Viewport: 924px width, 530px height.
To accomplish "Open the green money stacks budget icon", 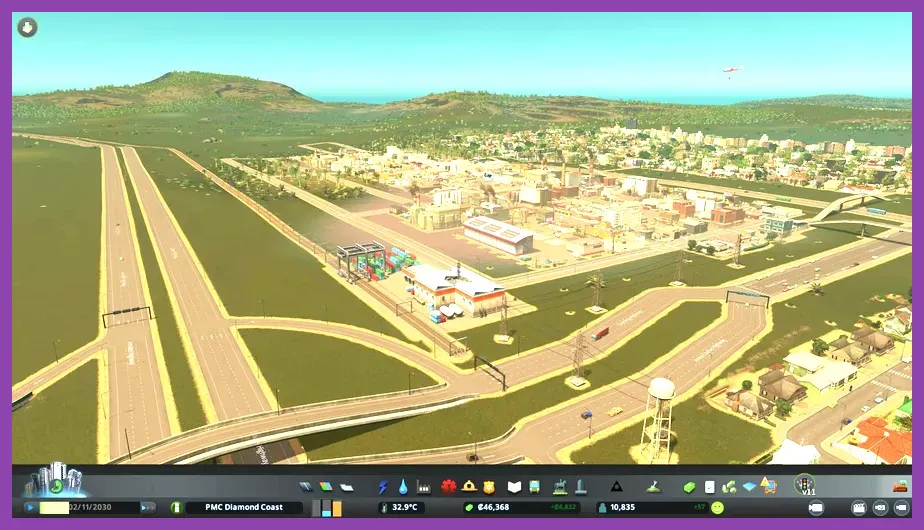I will (x=730, y=487).
